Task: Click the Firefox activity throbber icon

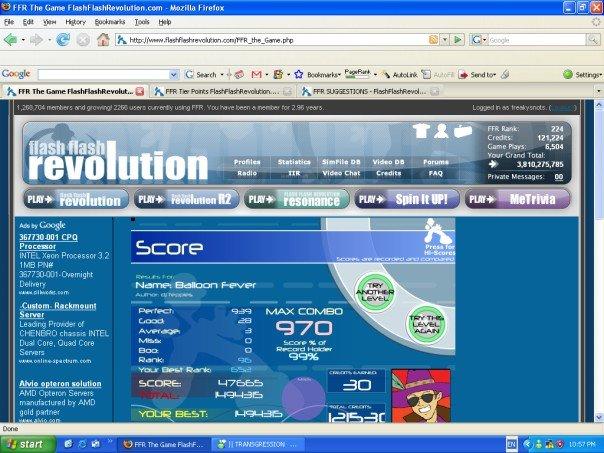Action: 596,22
